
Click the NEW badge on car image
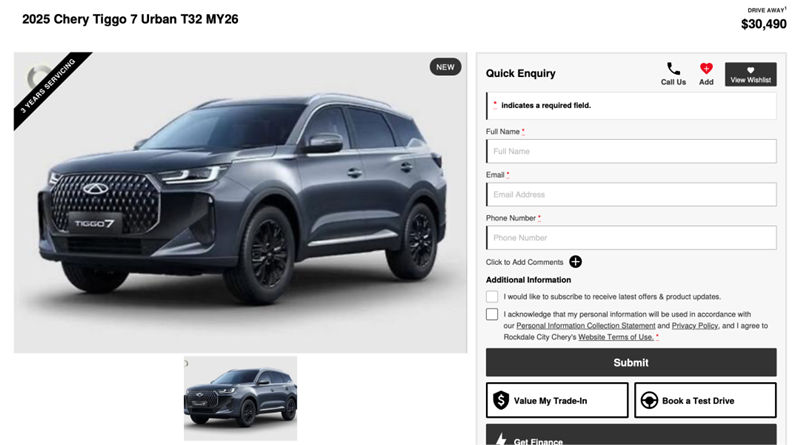coord(445,67)
